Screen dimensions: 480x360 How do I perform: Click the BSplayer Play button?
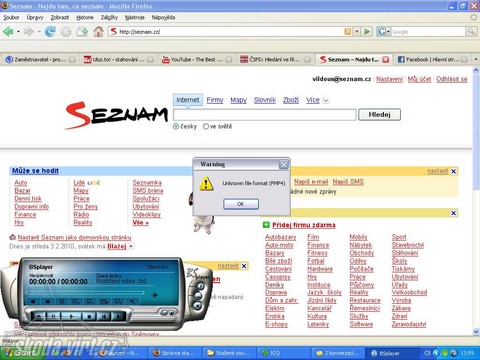tap(71, 316)
